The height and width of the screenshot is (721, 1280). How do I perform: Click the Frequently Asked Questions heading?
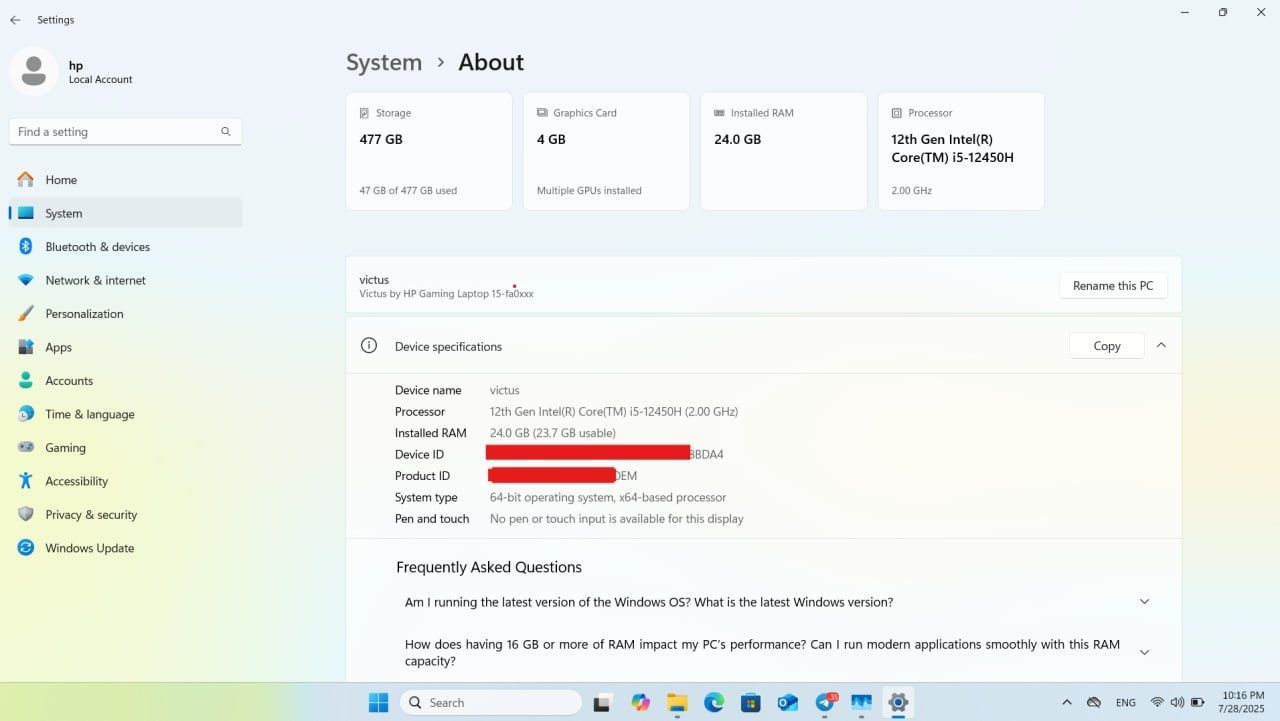coord(489,567)
